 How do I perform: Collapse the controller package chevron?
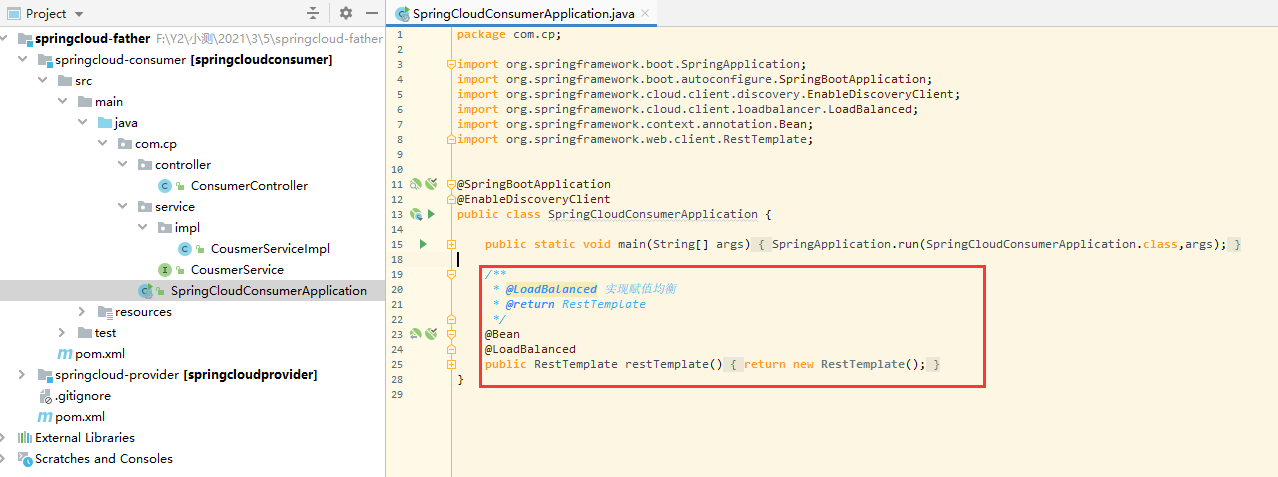tap(124, 165)
